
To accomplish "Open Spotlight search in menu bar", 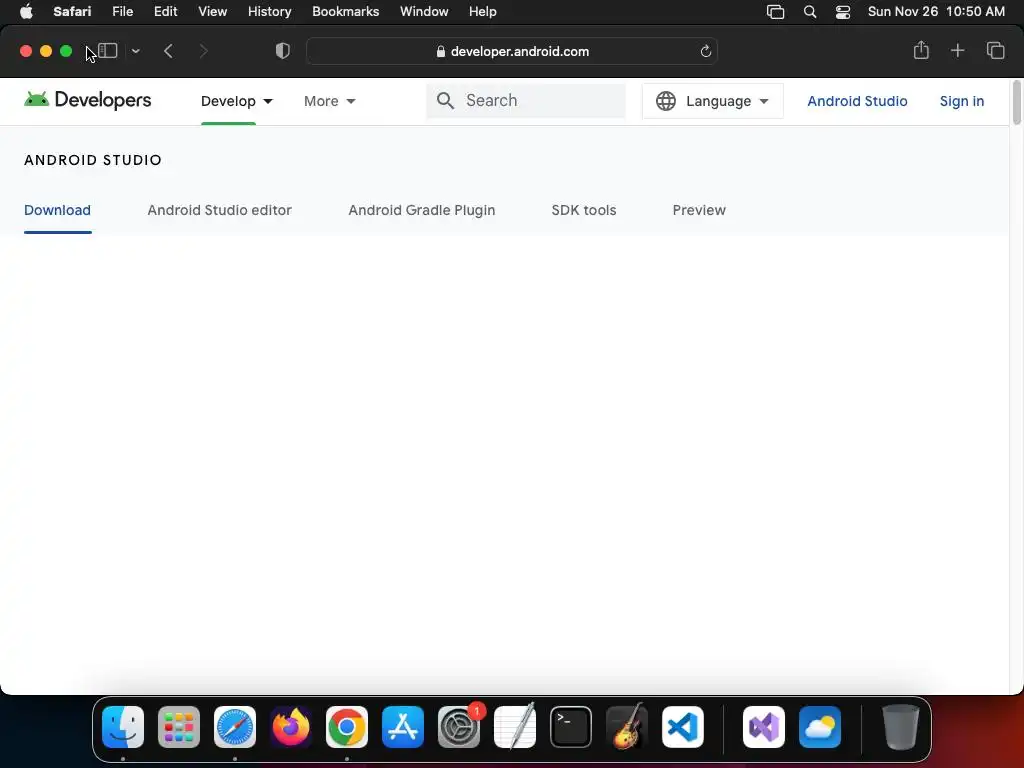I will (810, 12).
